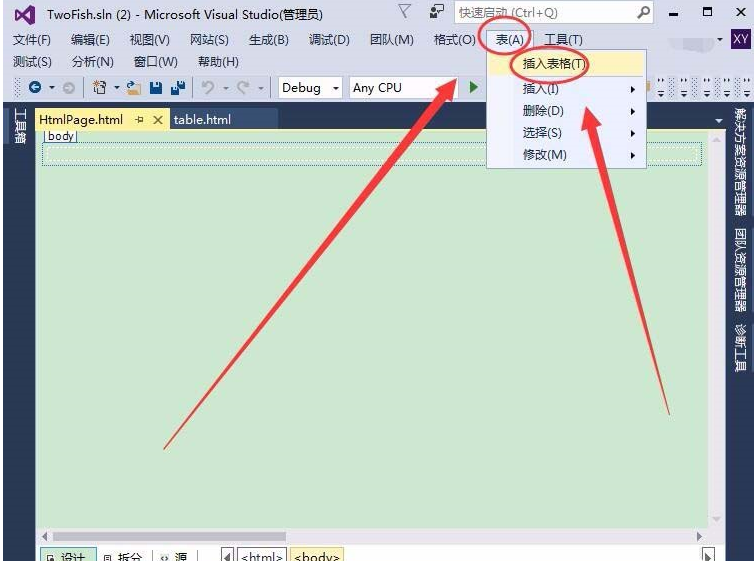Click the tag navigator right arrow
The width and height of the screenshot is (754, 561).
point(708,555)
